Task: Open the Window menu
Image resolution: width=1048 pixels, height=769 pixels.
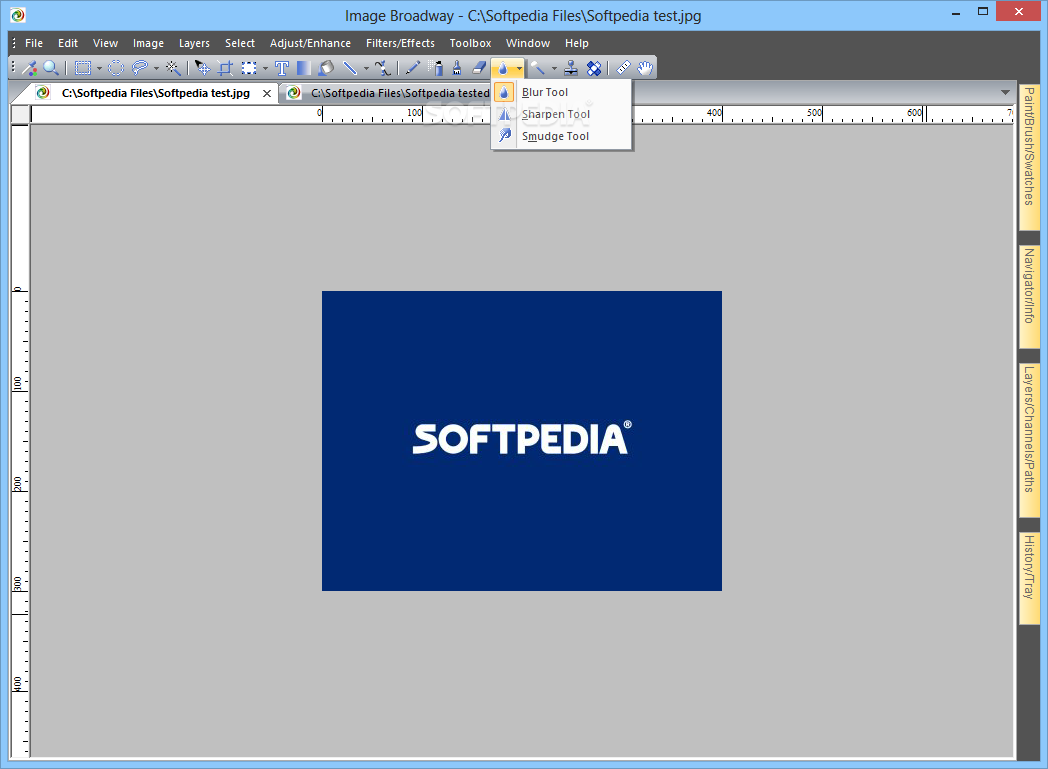Action: [x=528, y=43]
